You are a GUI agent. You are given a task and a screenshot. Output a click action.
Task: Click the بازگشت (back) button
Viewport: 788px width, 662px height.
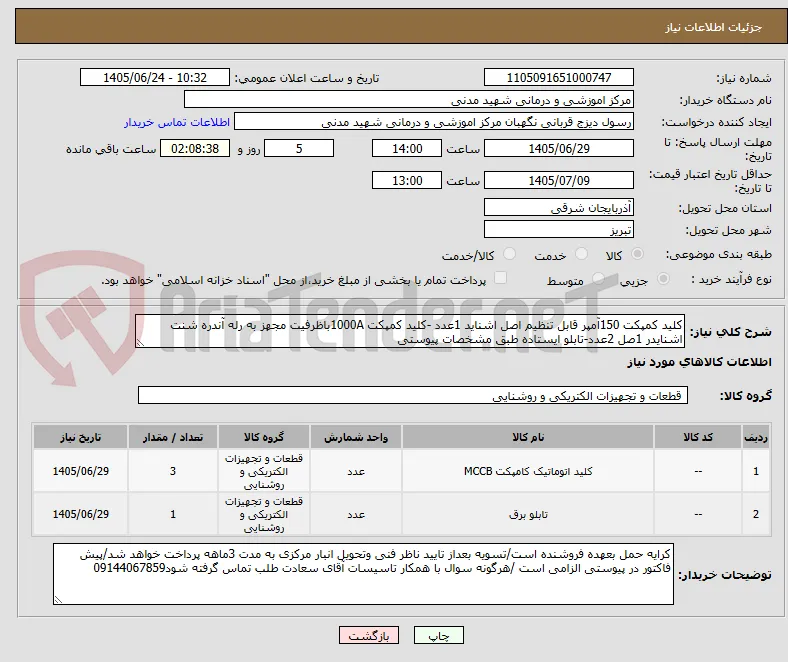pyautogui.click(x=369, y=635)
